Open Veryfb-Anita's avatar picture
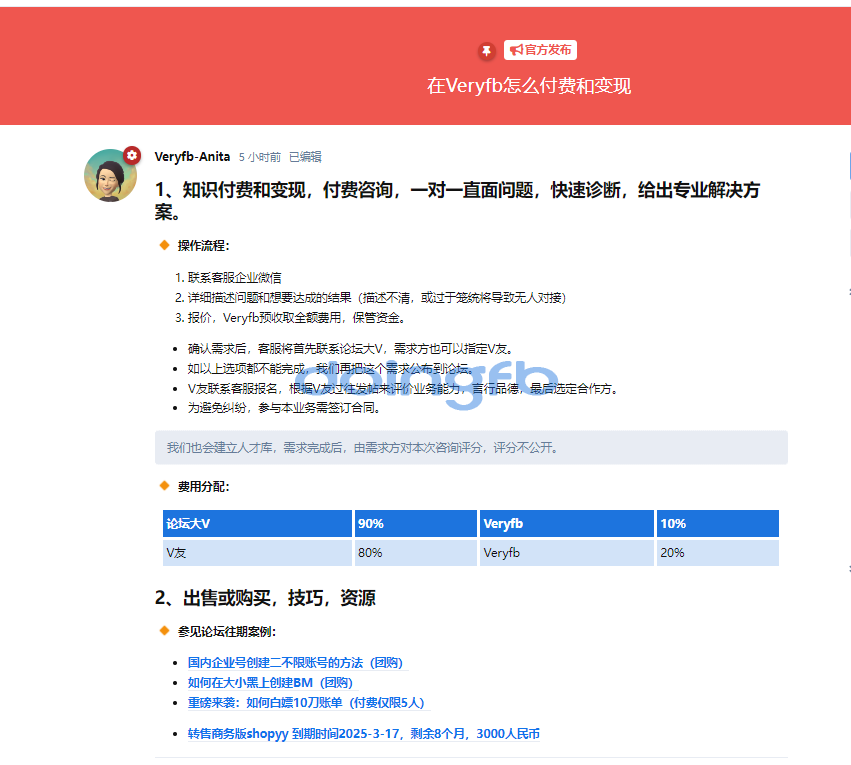The image size is (851, 765). (x=111, y=175)
